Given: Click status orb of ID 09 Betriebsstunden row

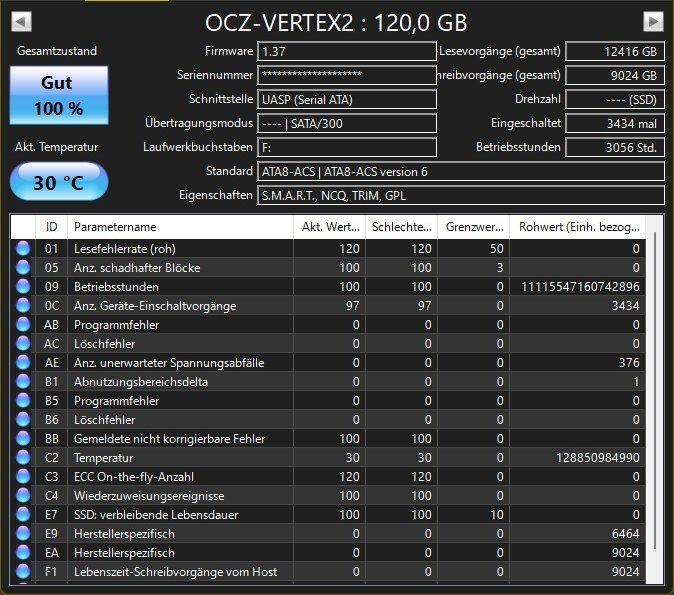Looking at the screenshot, I should coord(23,286).
